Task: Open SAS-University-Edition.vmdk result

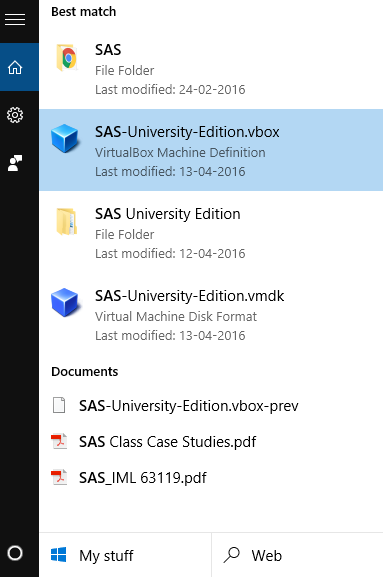Action: [x=211, y=314]
